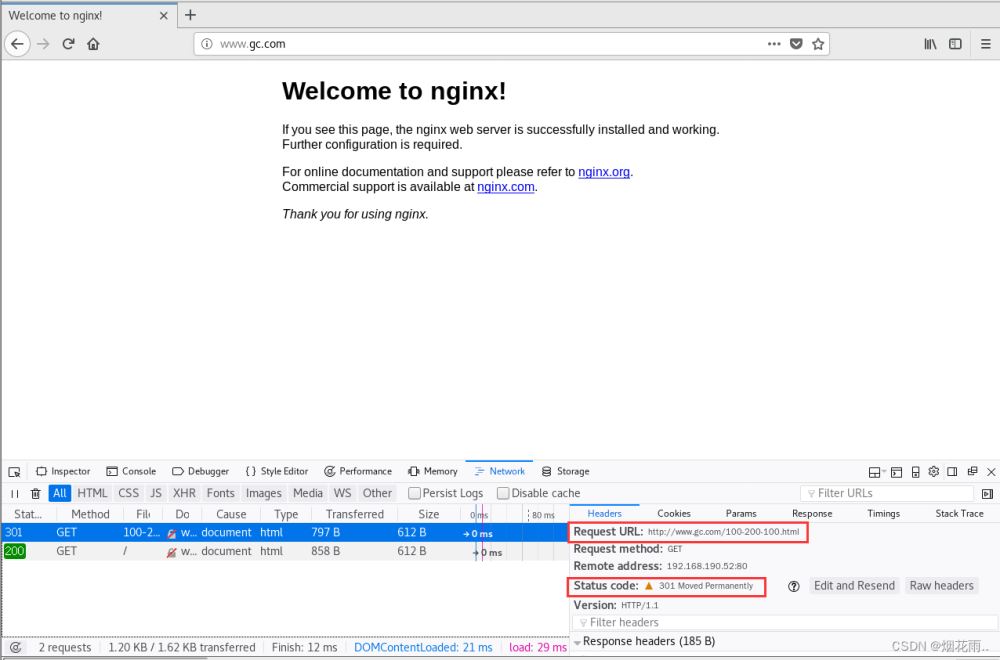Image resolution: width=1000 pixels, height=660 pixels.
Task: Switch to the Storage panel
Action: pos(566,471)
